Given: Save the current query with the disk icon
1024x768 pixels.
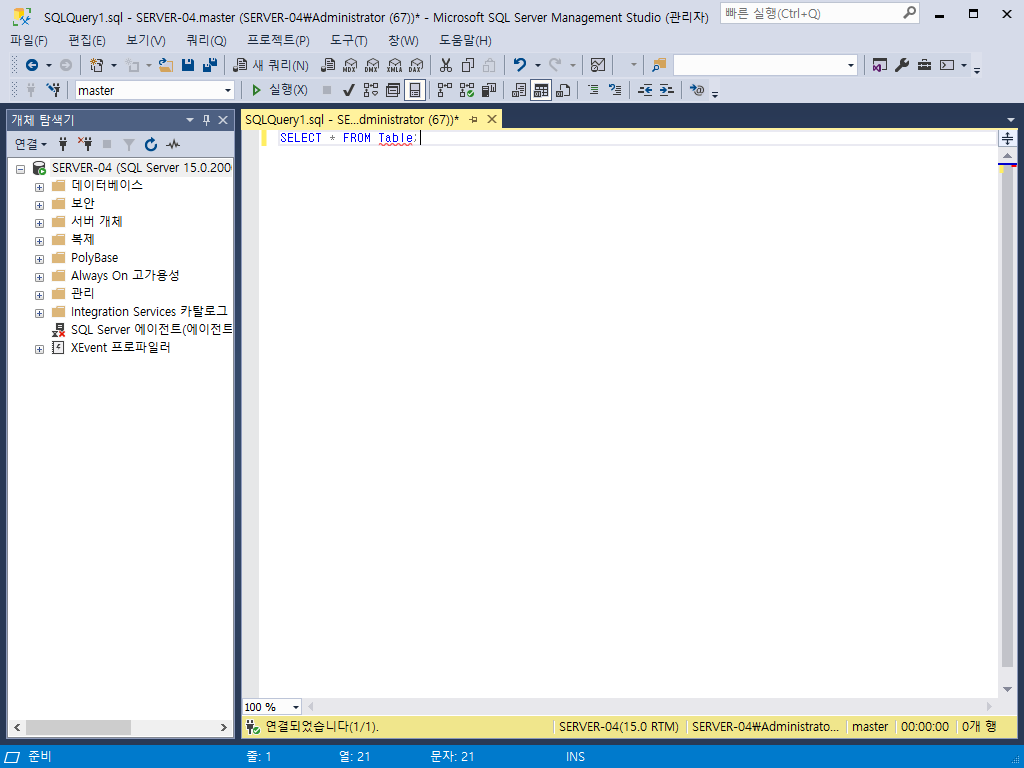Looking at the screenshot, I should click(188, 65).
